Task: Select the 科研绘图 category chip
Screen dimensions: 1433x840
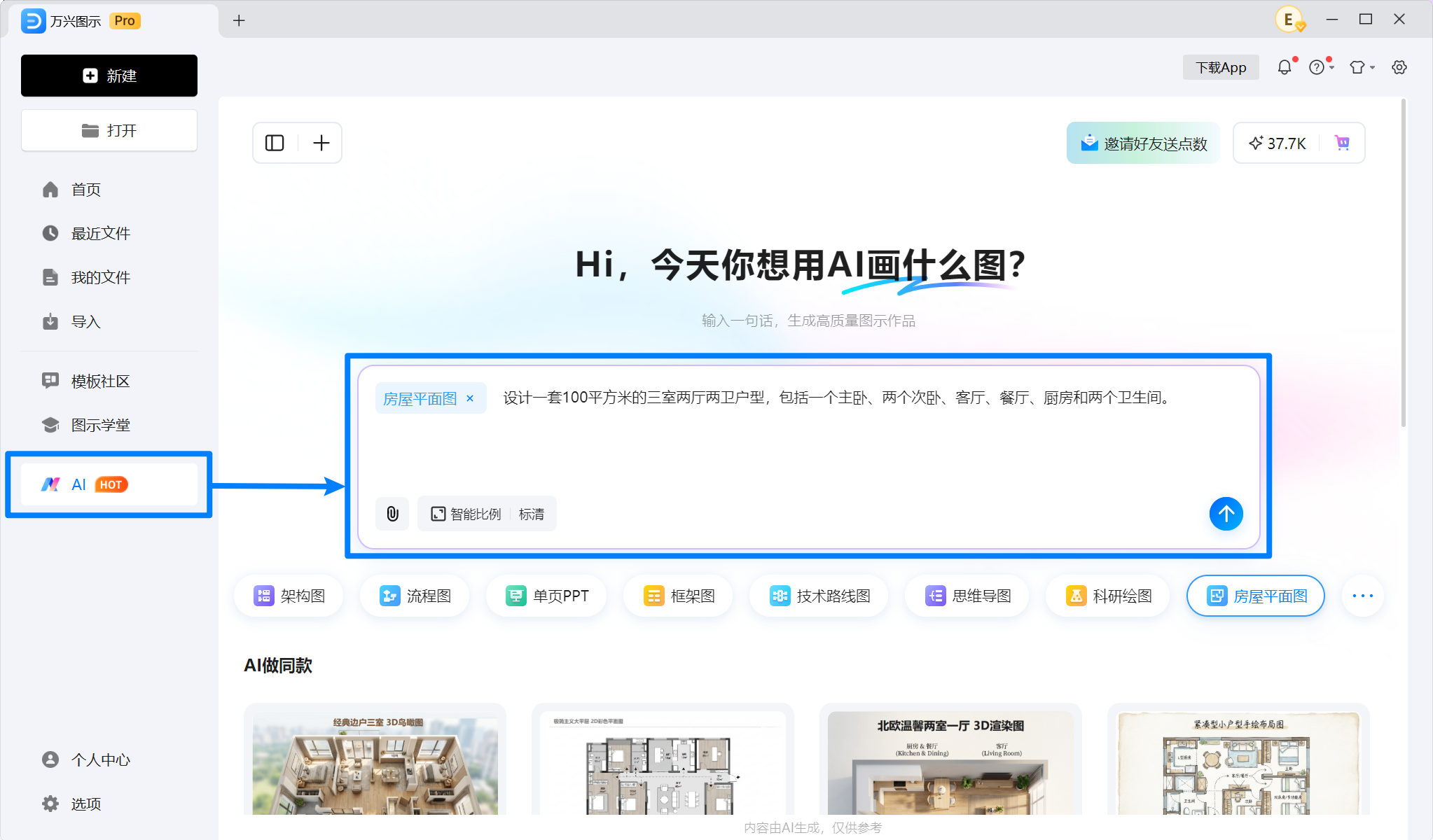Action: coord(1108,596)
